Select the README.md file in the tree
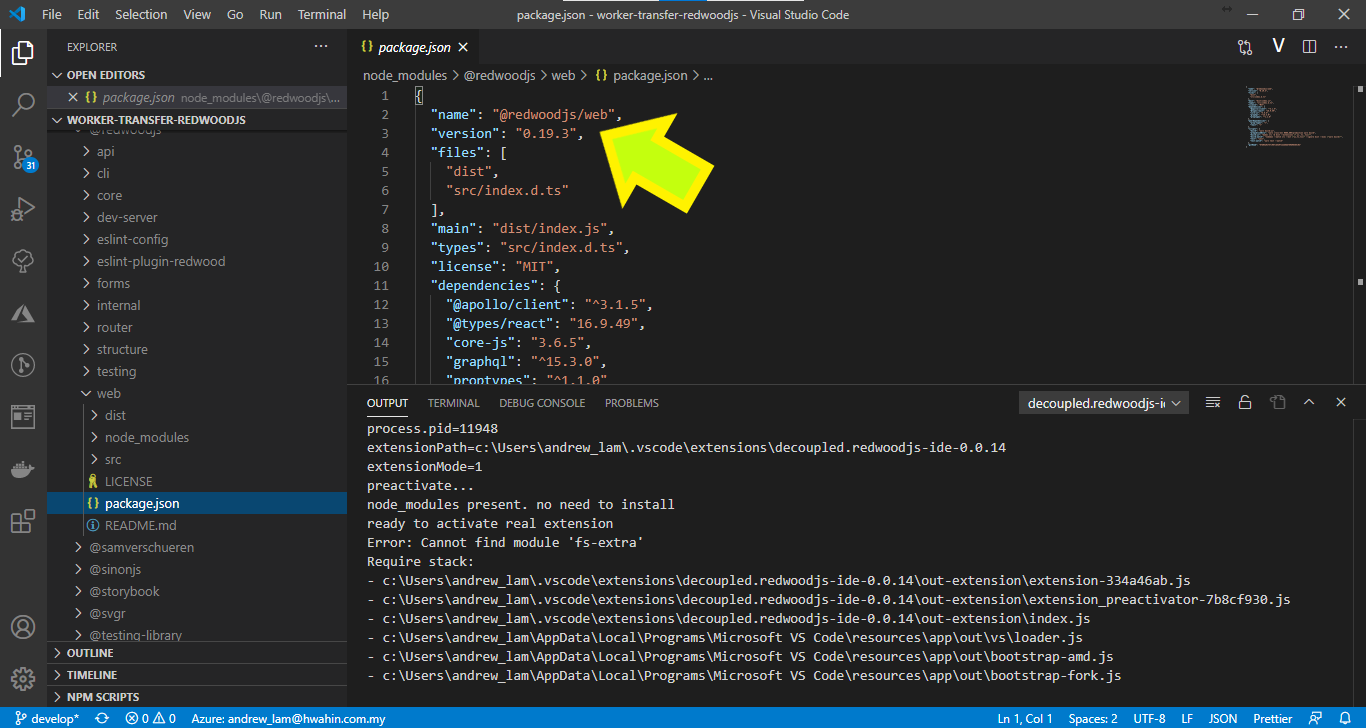The height and width of the screenshot is (728, 1366). 197,525
